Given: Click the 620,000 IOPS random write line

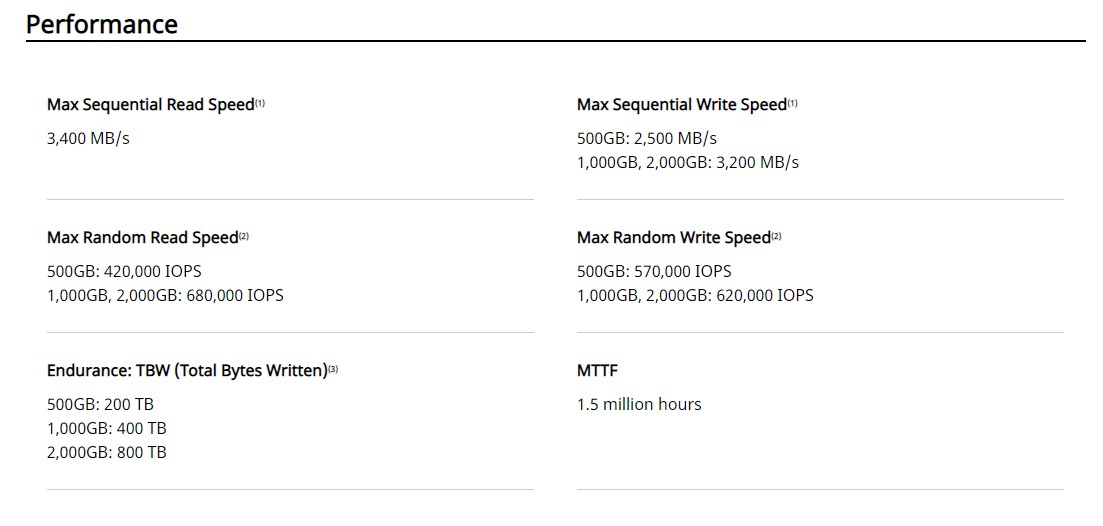Looking at the screenshot, I should tap(695, 295).
